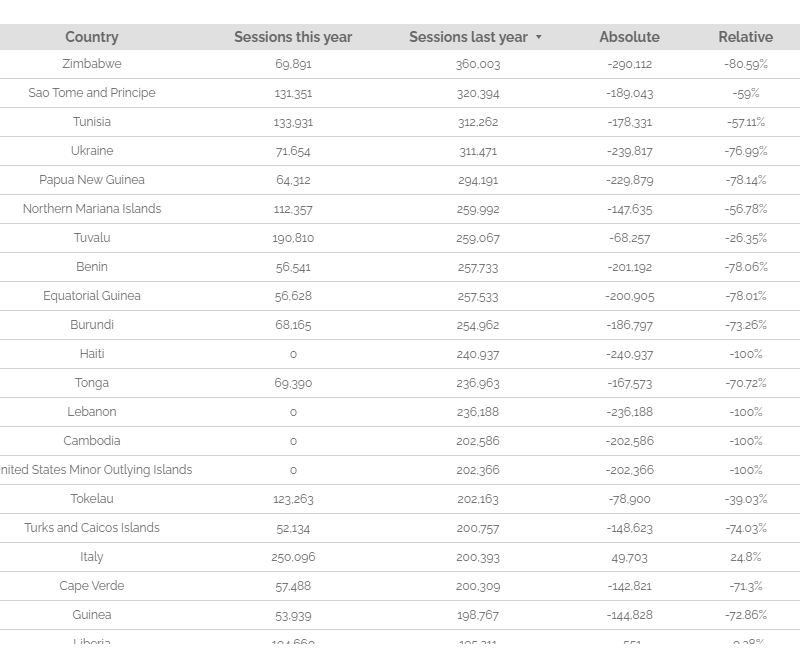Click the Cape Verde country label
The image size is (800, 650).
[91, 586]
